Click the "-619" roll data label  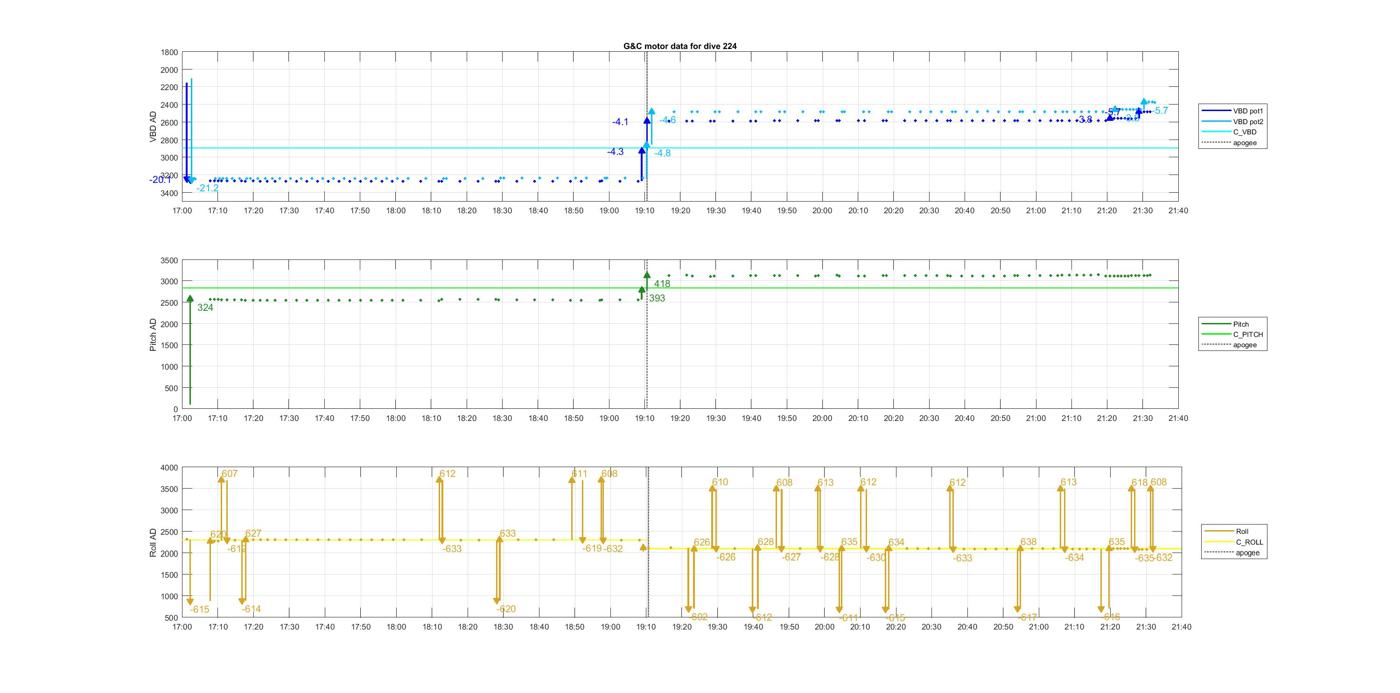coord(592,548)
